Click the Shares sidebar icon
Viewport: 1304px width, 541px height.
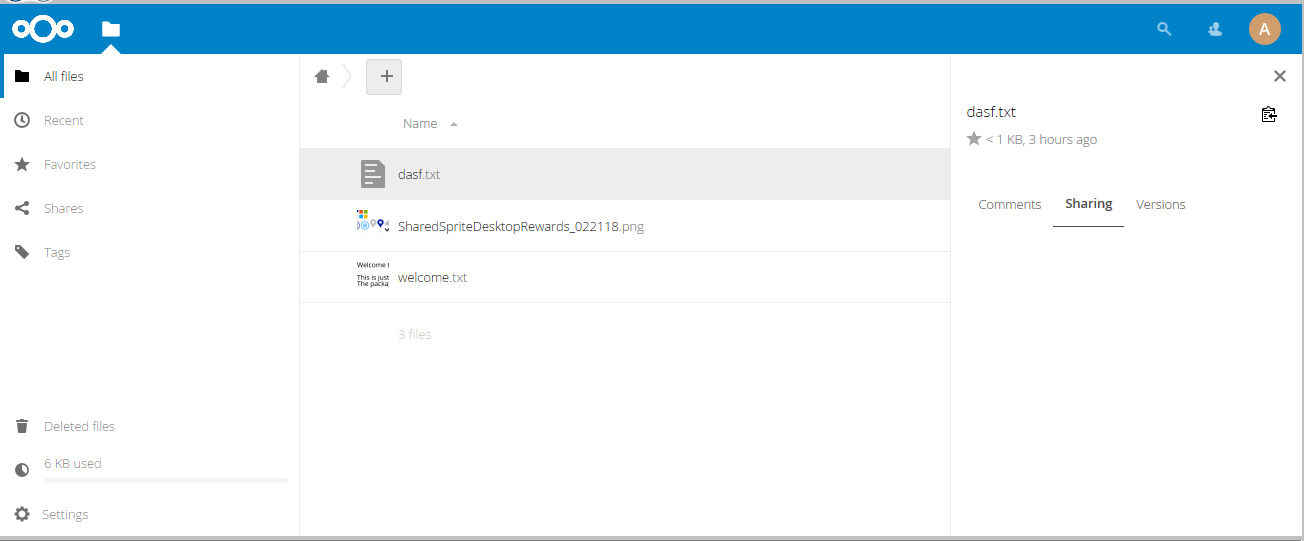(22, 208)
